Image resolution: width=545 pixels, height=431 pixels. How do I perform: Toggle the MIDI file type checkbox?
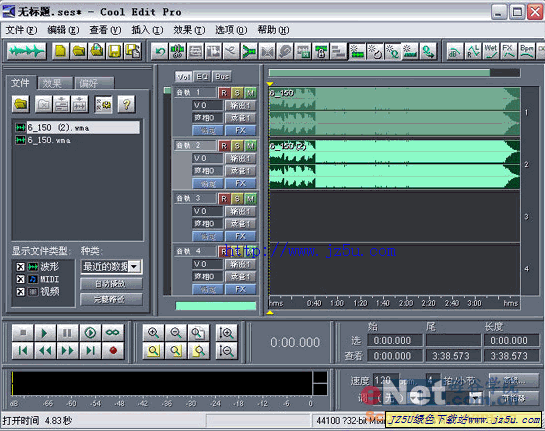[20, 279]
